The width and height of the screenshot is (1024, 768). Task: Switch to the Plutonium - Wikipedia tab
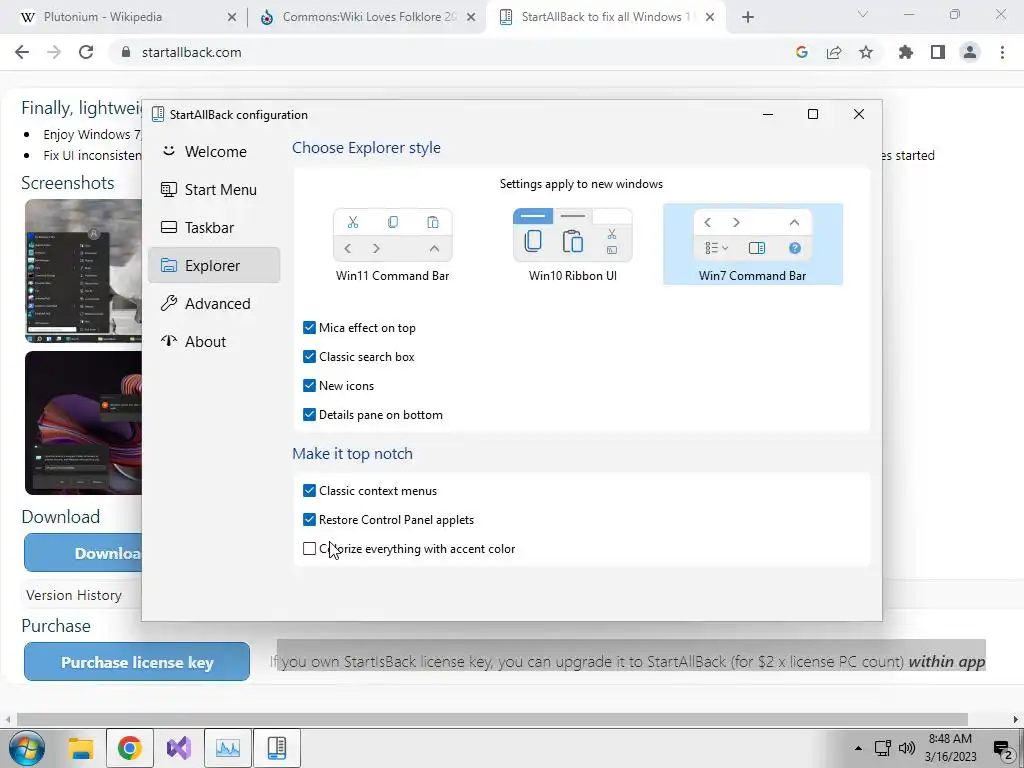pos(124,17)
